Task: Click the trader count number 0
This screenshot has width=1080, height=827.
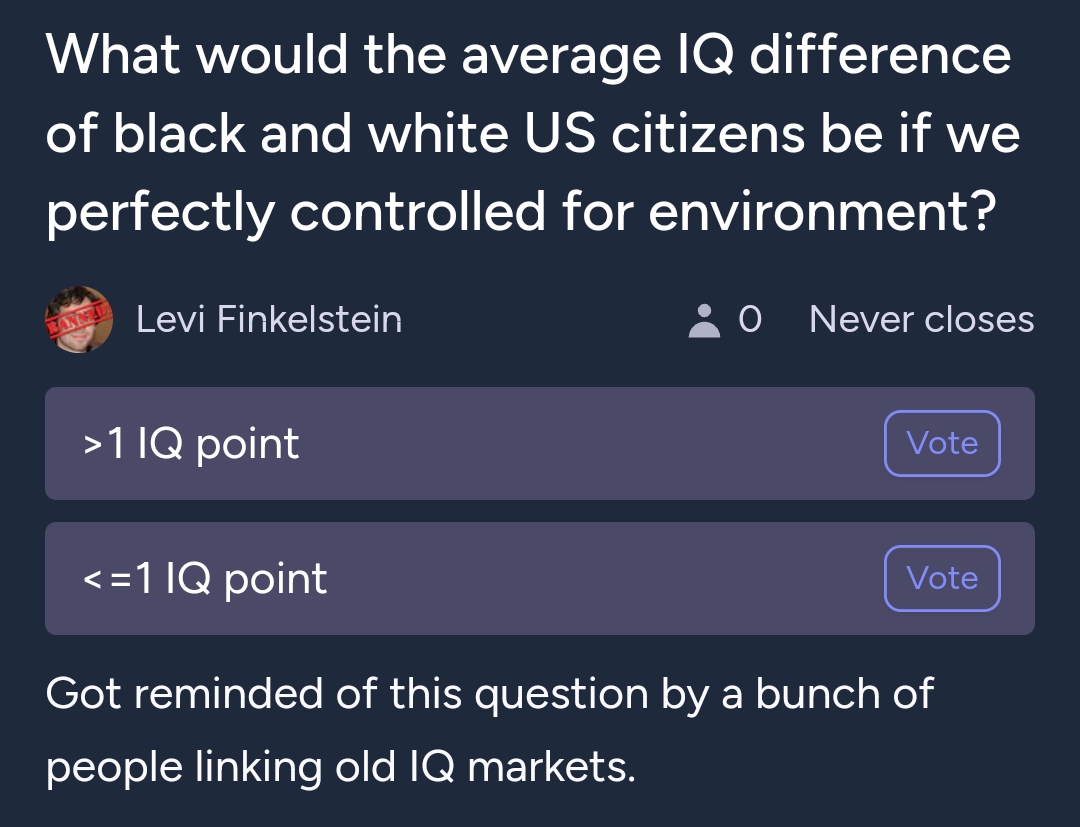Action: tap(750, 320)
